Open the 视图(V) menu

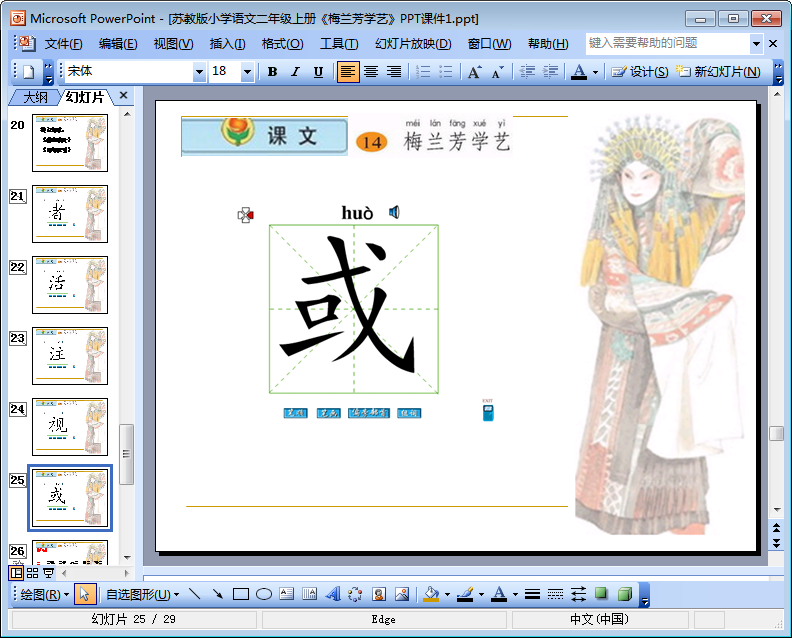173,44
